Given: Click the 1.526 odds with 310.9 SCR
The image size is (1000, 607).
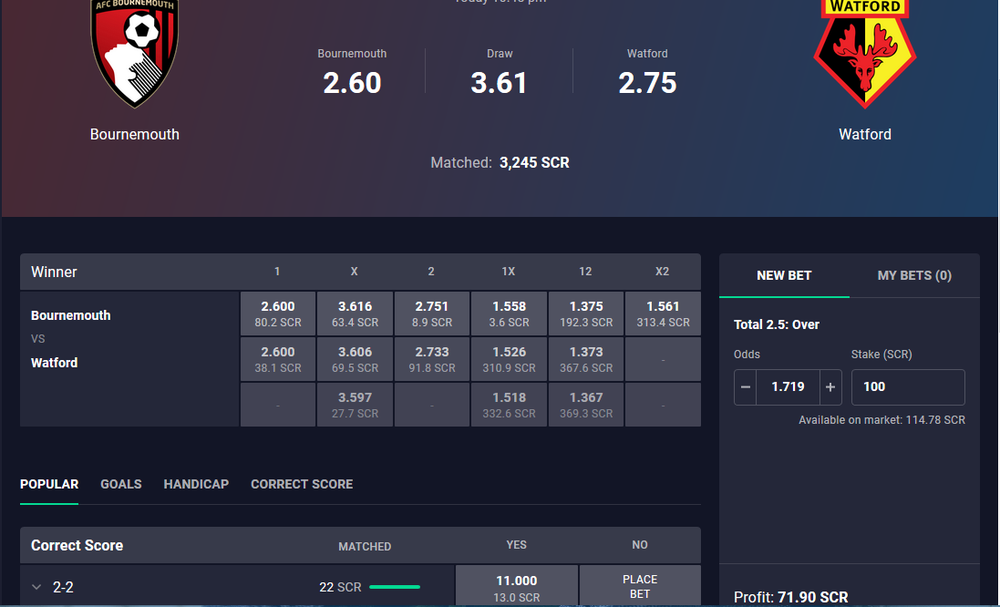Looking at the screenshot, I should tap(509, 359).
